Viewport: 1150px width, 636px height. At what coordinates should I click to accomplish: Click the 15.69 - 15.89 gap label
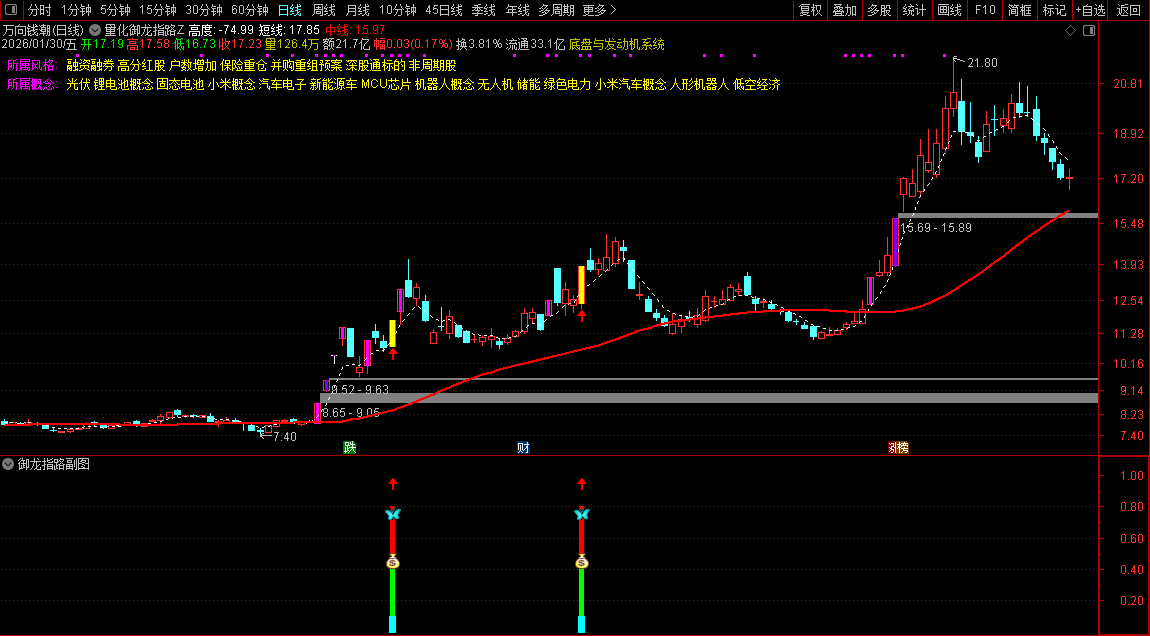pyautogui.click(x=936, y=228)
